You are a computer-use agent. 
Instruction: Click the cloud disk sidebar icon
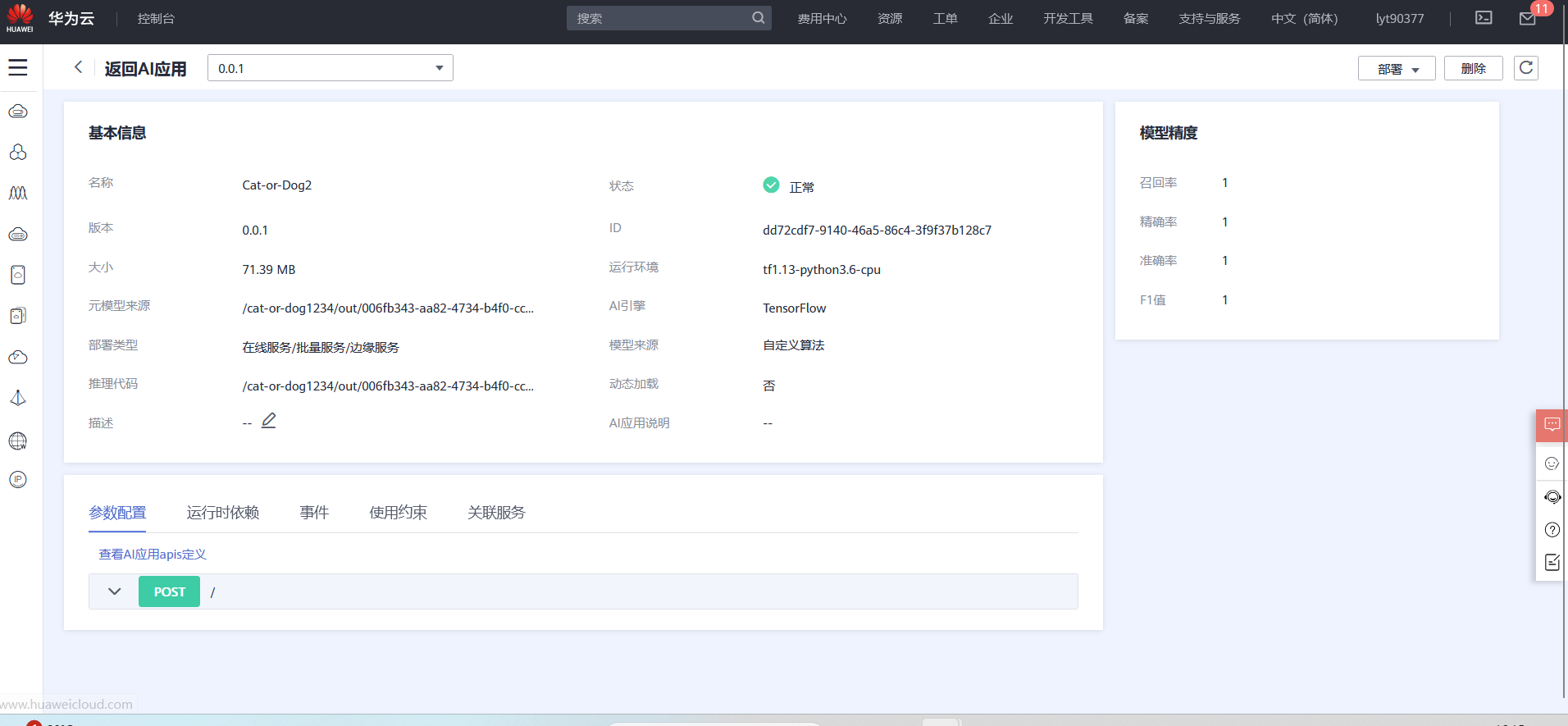click(18, 234)
